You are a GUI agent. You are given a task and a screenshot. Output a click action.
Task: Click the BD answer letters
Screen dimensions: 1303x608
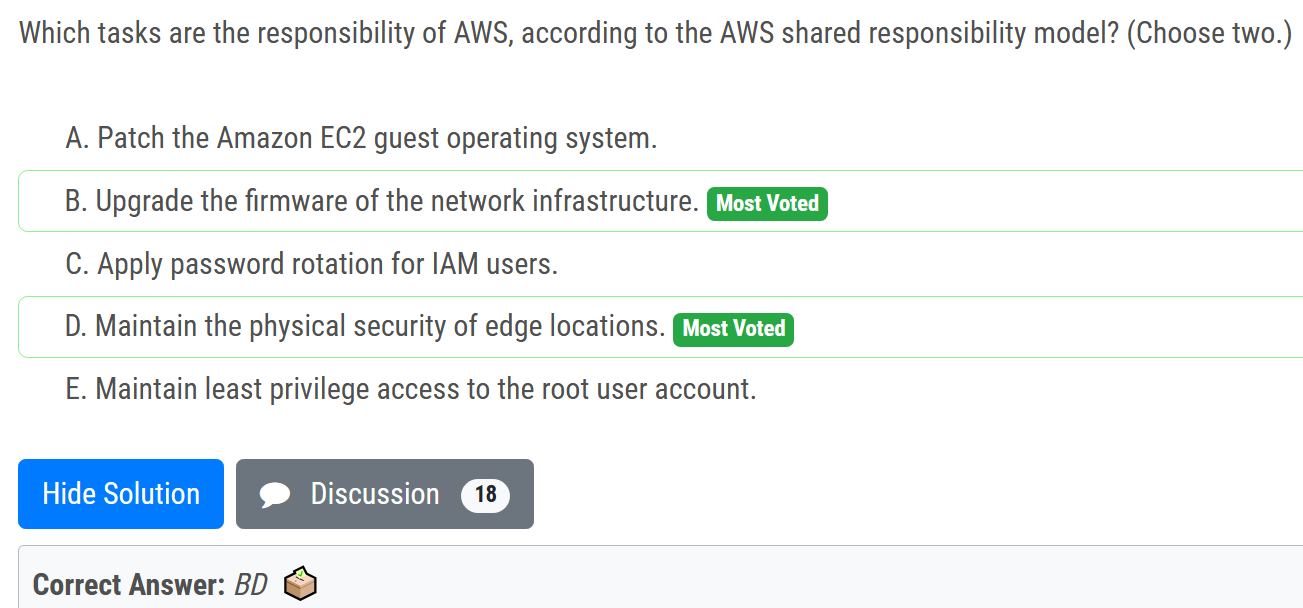pos(250,585)
